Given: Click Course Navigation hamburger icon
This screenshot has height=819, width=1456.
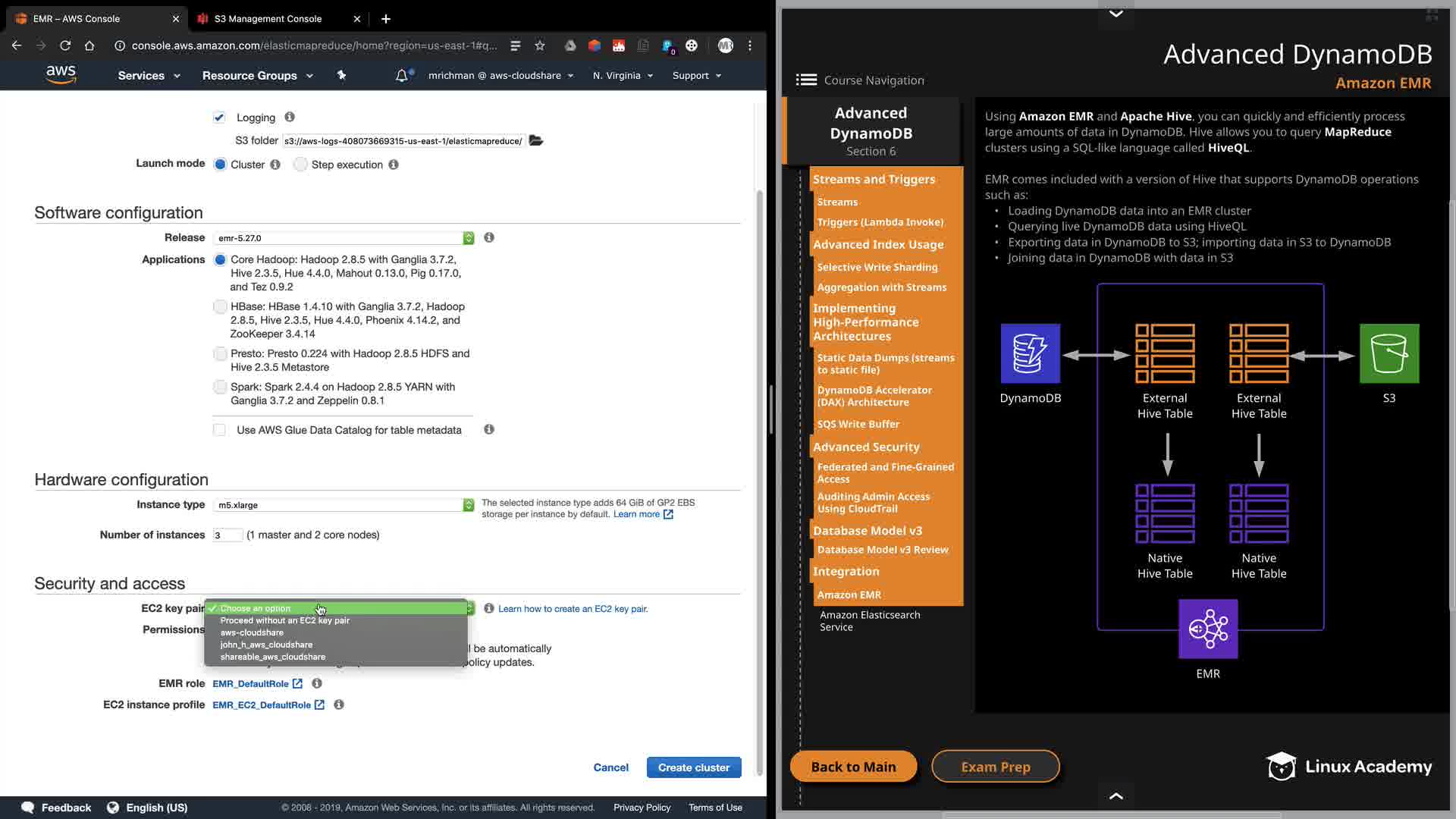Looking at the screenshot, I should point(805,80).
